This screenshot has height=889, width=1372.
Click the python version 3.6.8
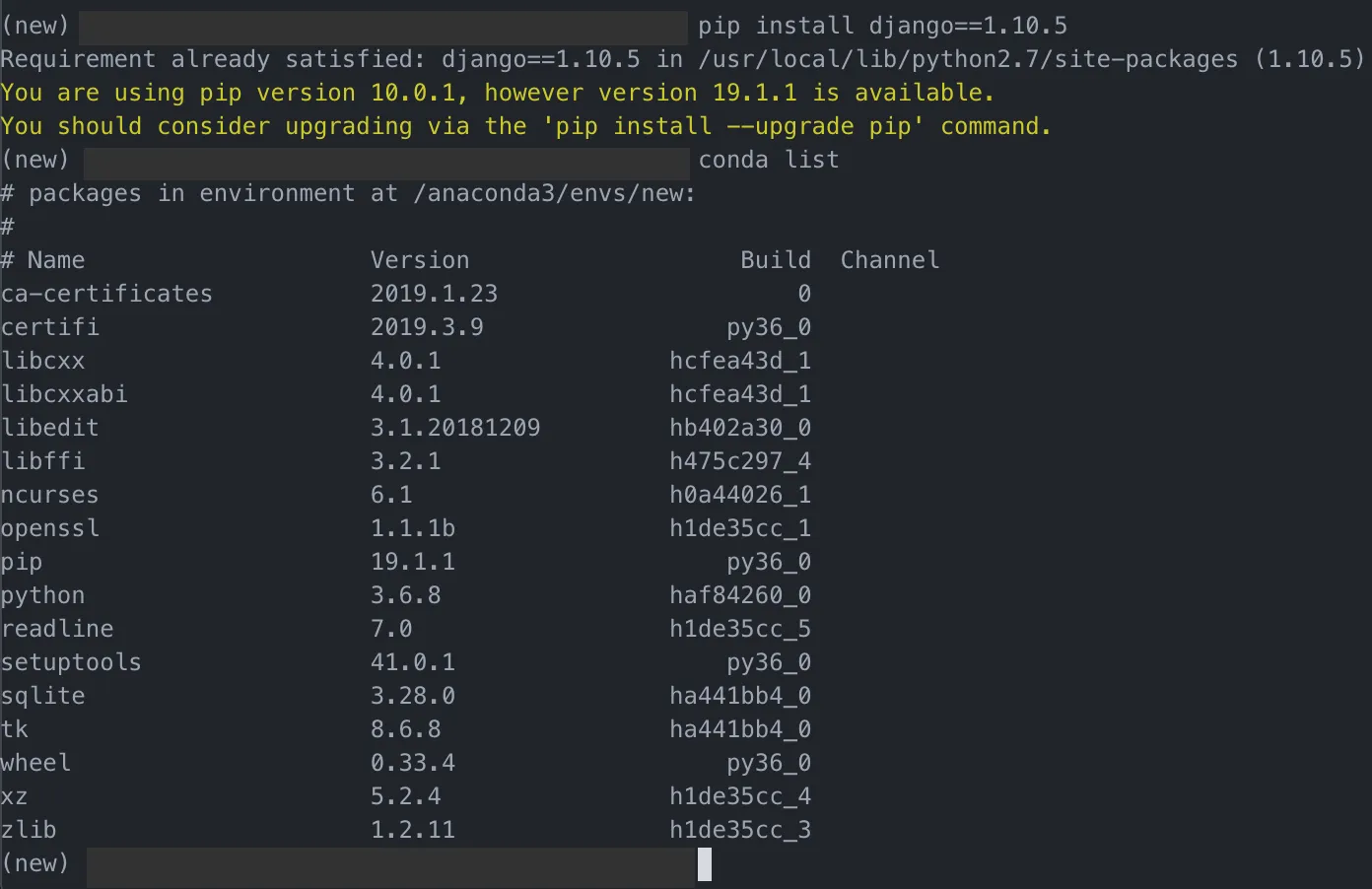pyautogui.click(x=406, y=595)
